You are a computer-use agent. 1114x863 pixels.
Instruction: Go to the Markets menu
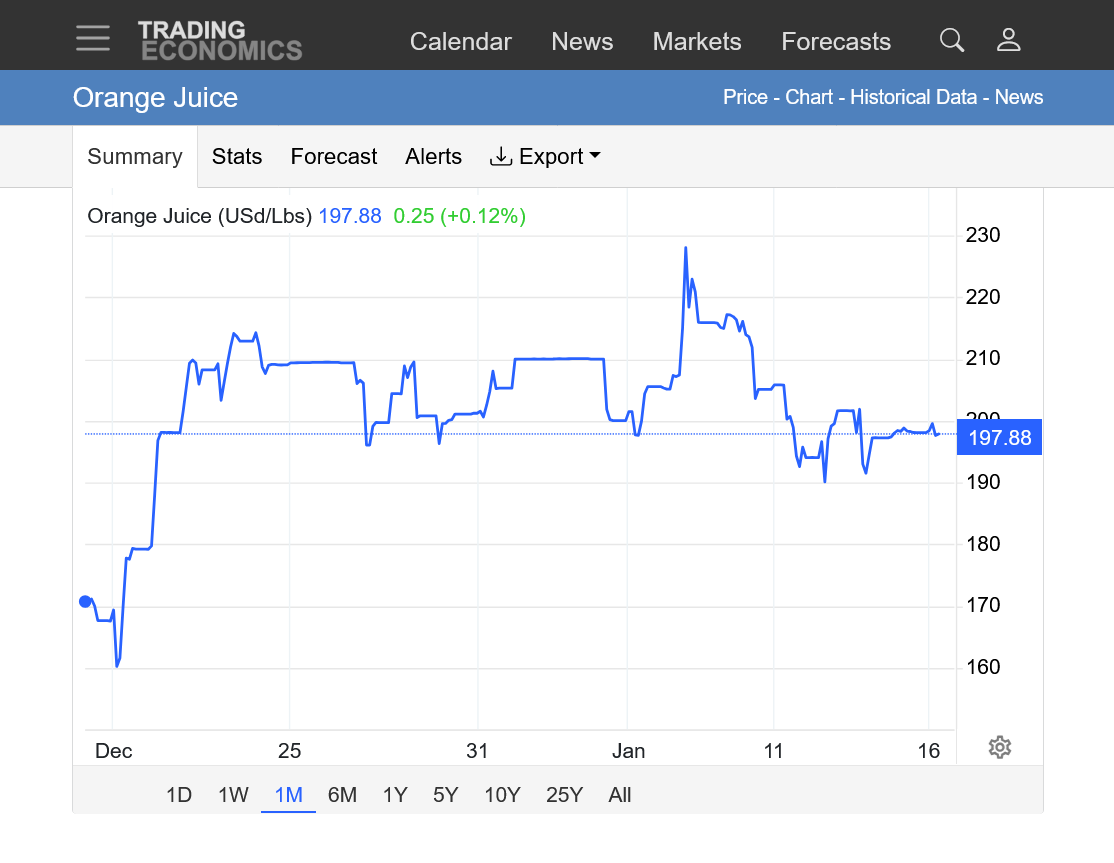697,42
